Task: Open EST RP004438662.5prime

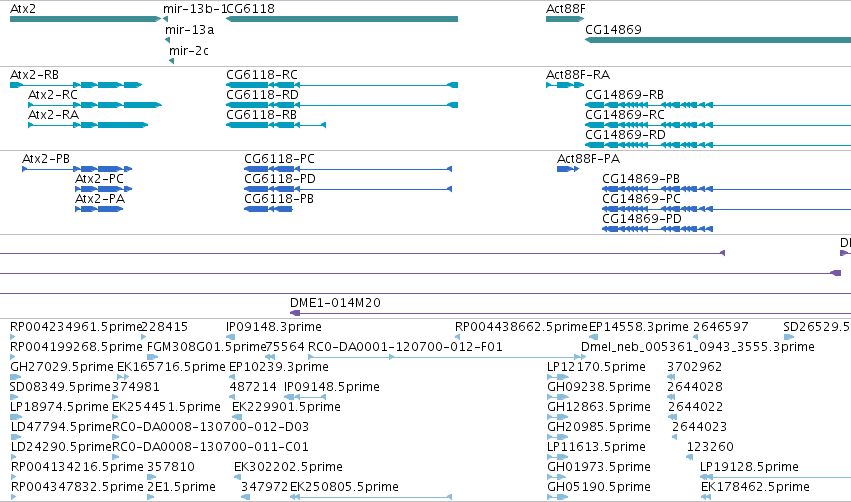Action: pos(522,327)
